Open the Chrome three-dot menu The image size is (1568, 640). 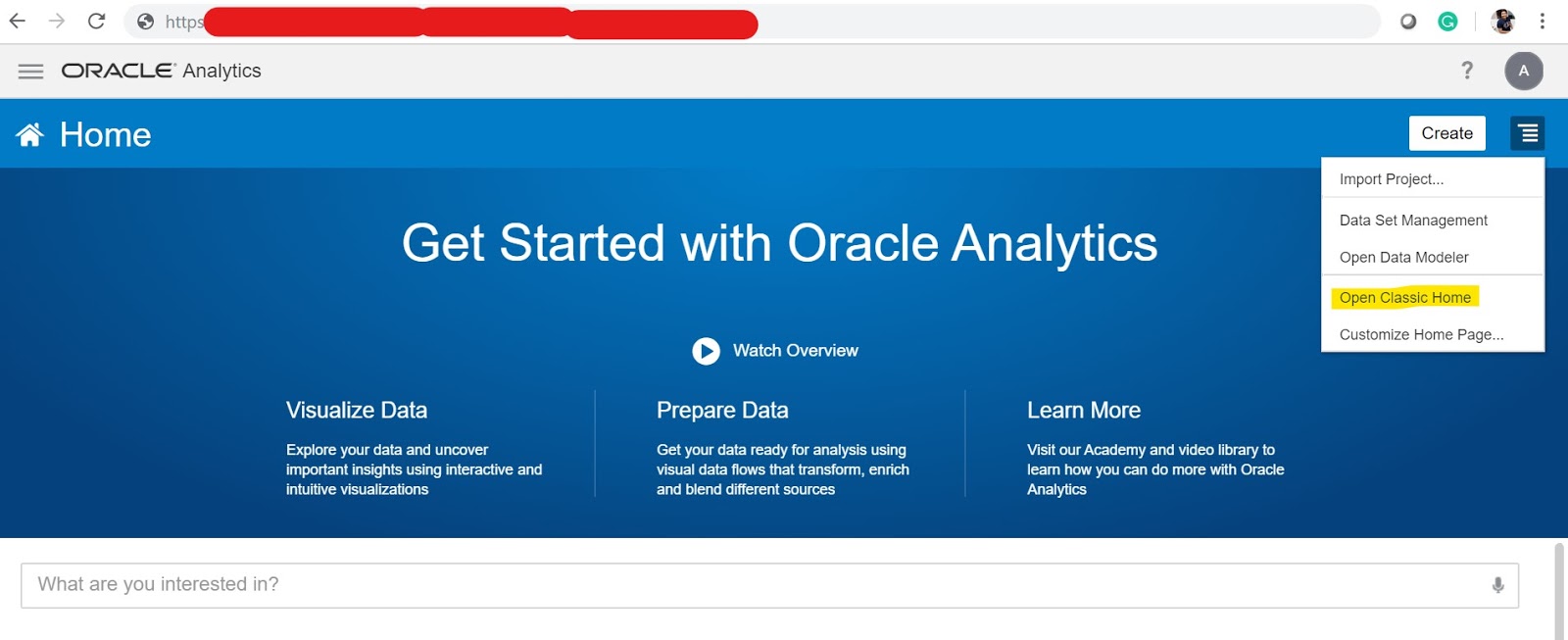click(x=1542, y=21)
